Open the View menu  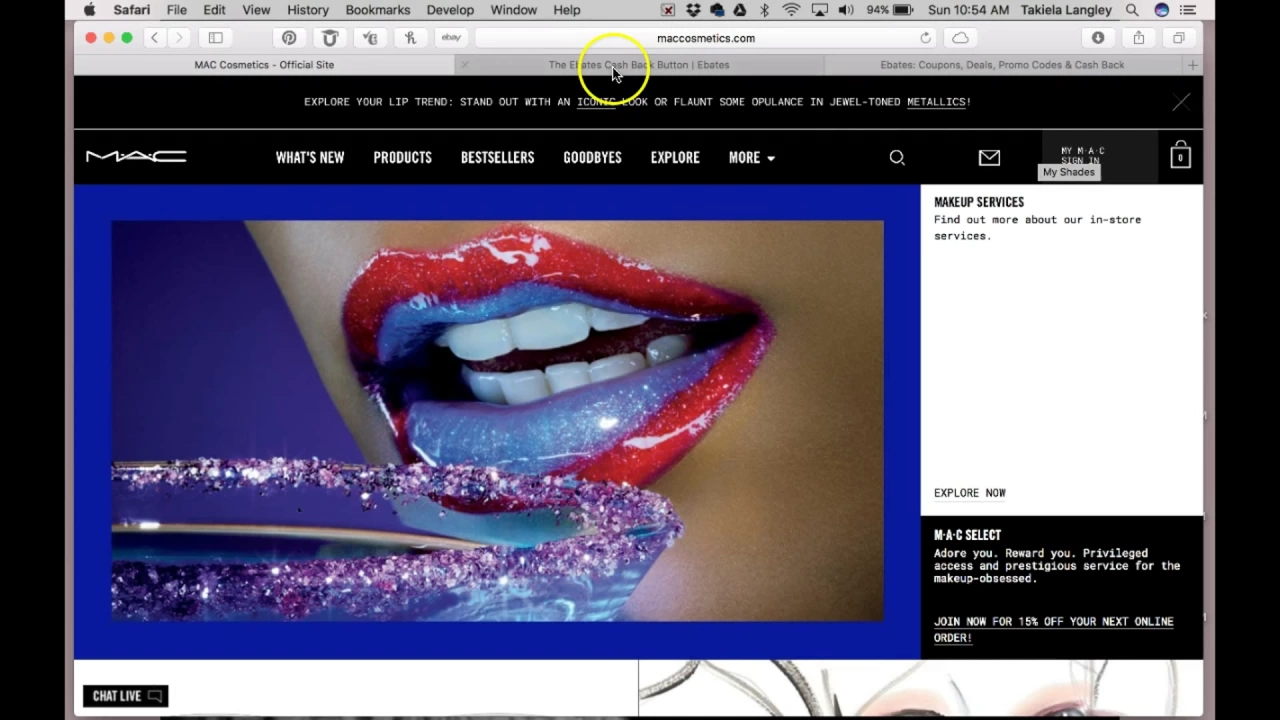coord(256,10)
